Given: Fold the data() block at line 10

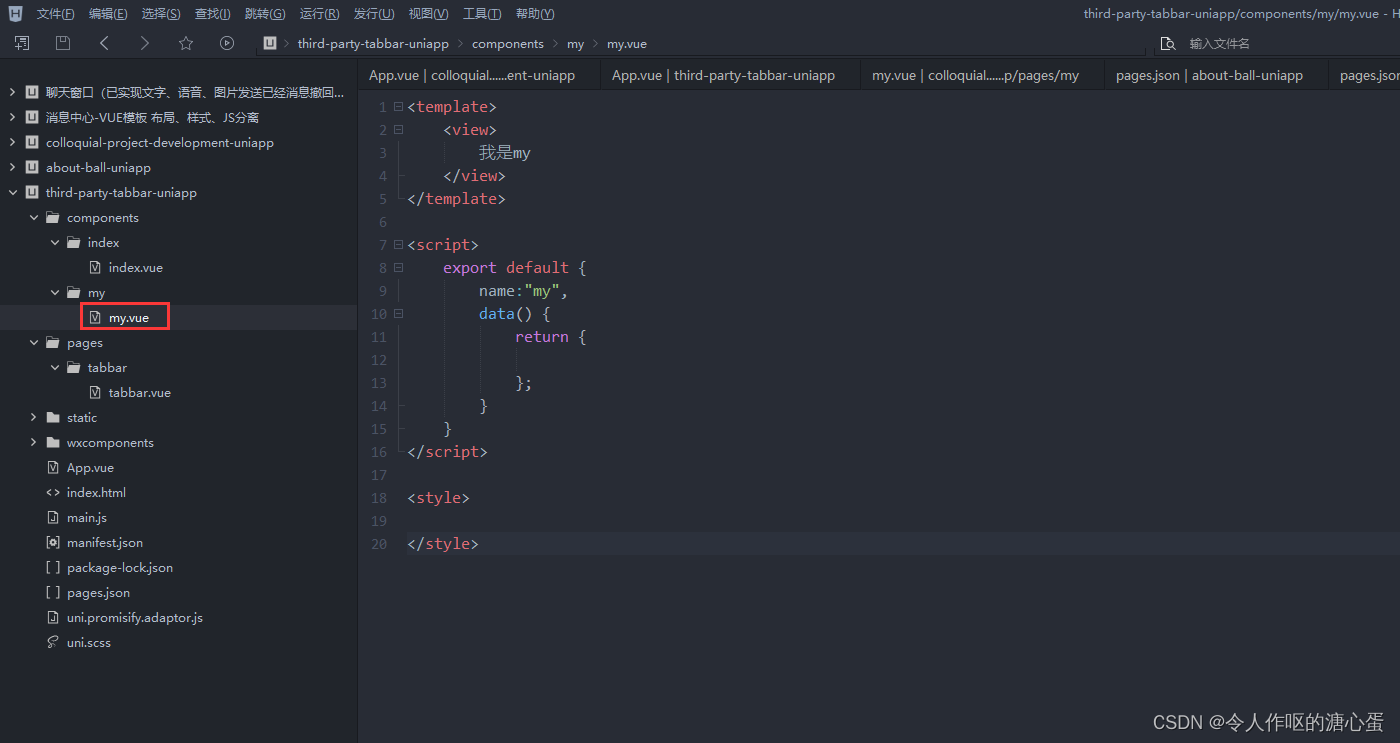Looking at the screenshot, I should pyautogui.click(x=398, y=313).
